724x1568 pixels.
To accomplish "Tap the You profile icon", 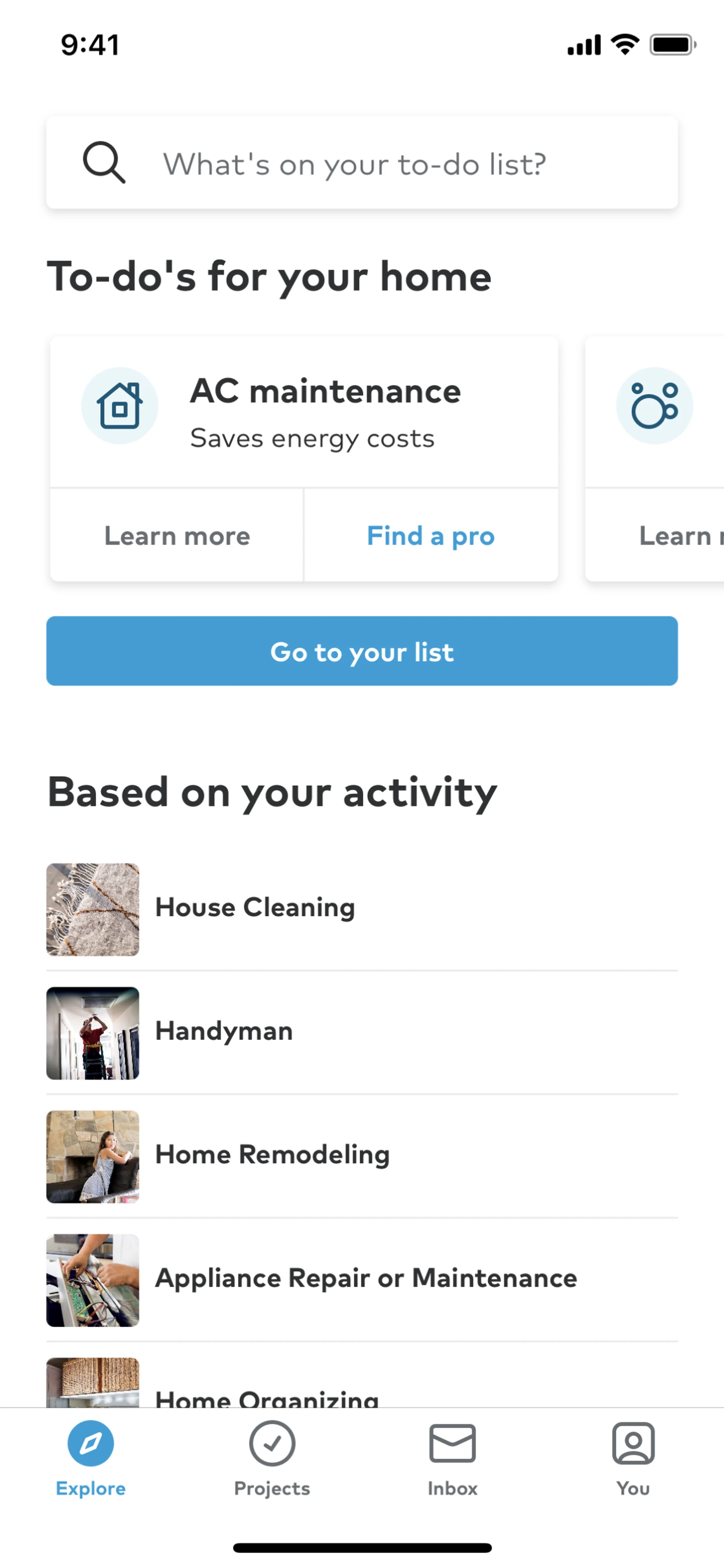I will pyautogui.click(x=633, y=1442).
